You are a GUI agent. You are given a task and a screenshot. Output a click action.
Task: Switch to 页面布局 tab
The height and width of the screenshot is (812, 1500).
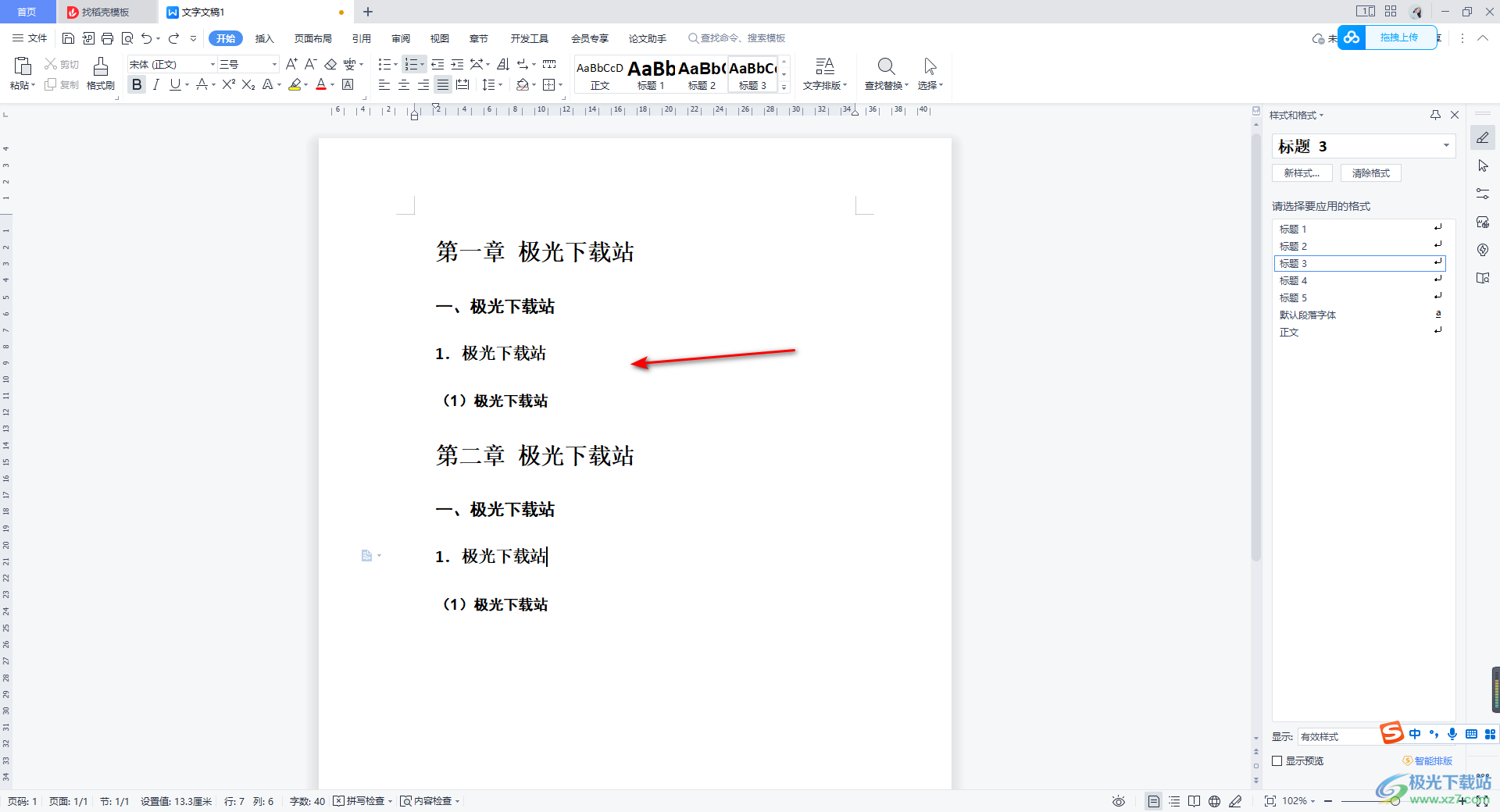pos(313,38)
